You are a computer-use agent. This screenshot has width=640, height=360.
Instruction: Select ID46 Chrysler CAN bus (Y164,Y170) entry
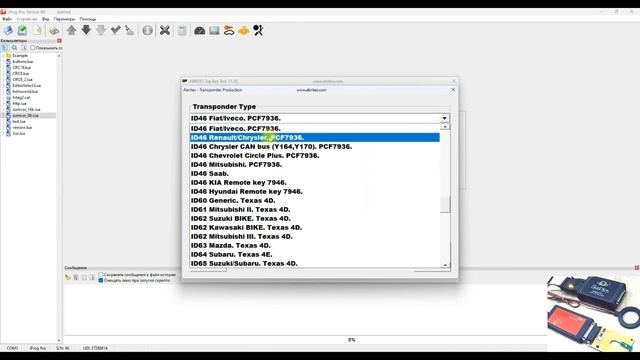pyautogui.click(x=315, y=147)
